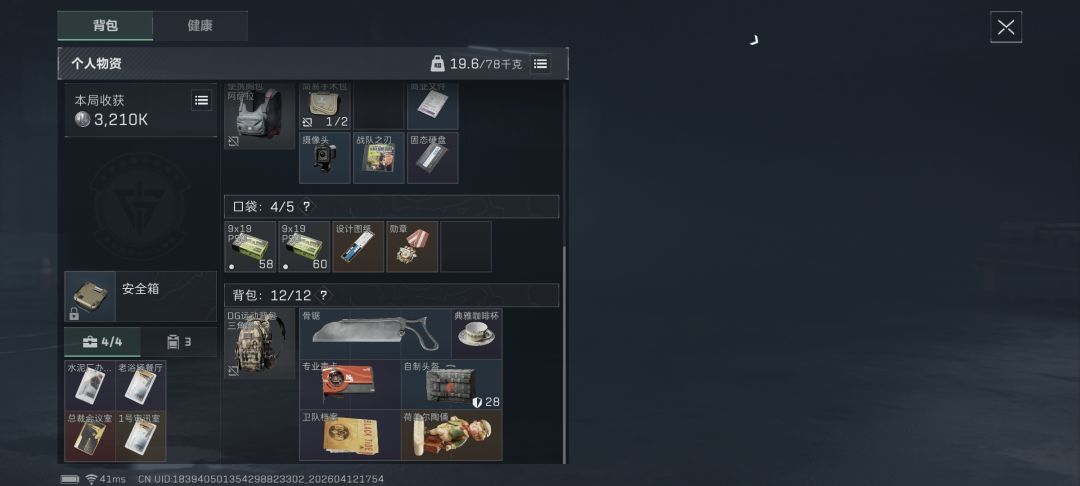This screenshot has width=1080, height=486.
Task: Select the 自制头盔 helmet with 28 durability
Action: pyautogui.click(x=452, y=385)
